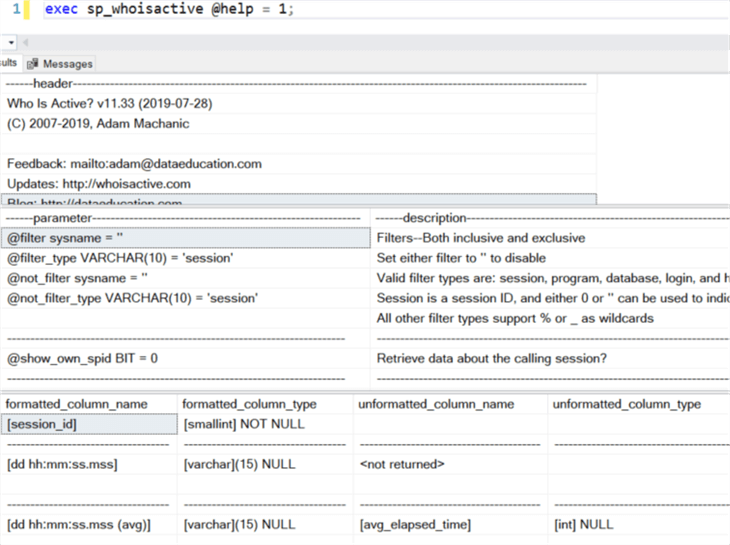Screen dimensions: 730x545
Task: Select the "@filter sysname = ''" cell
Action: 186,238
